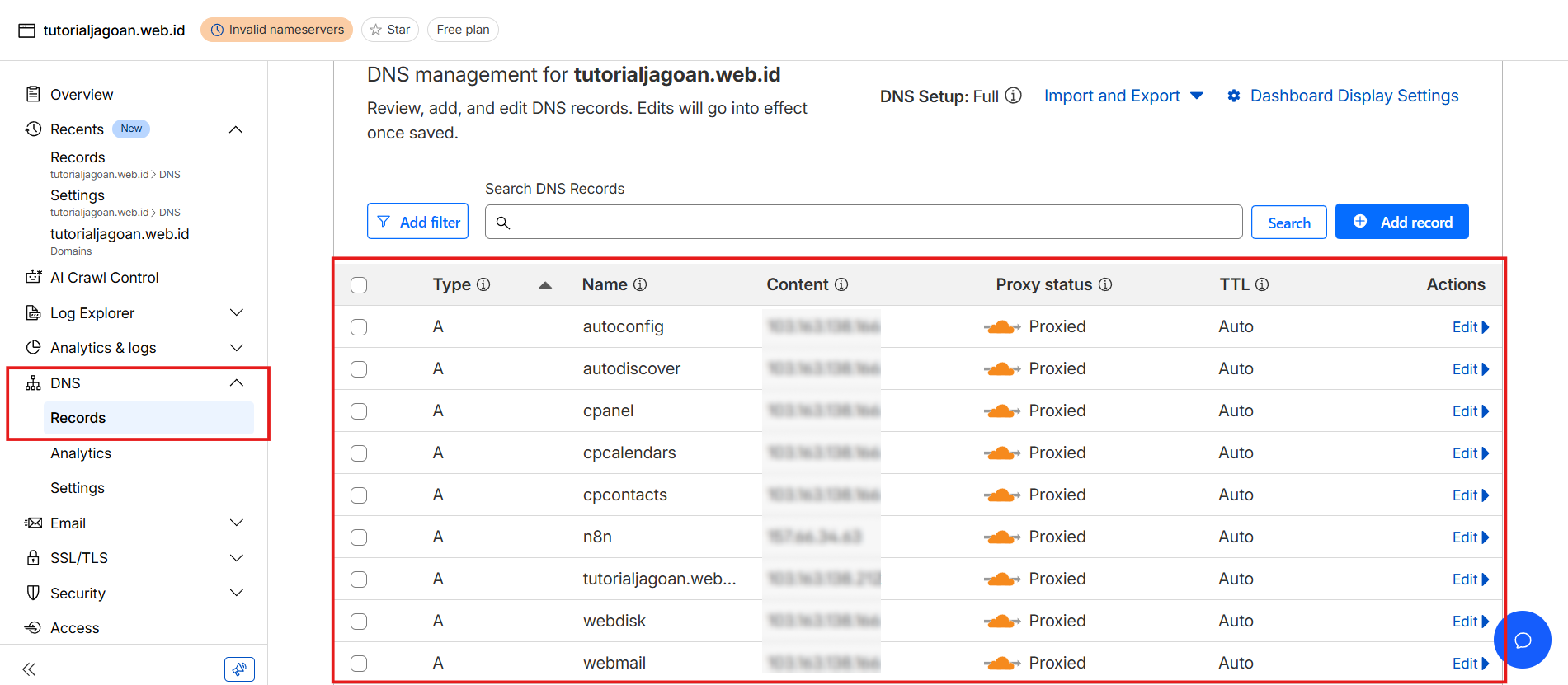Screen dimensions: 1568x685
Task: Check the n8n record checkbox
Action: [359, 537]
